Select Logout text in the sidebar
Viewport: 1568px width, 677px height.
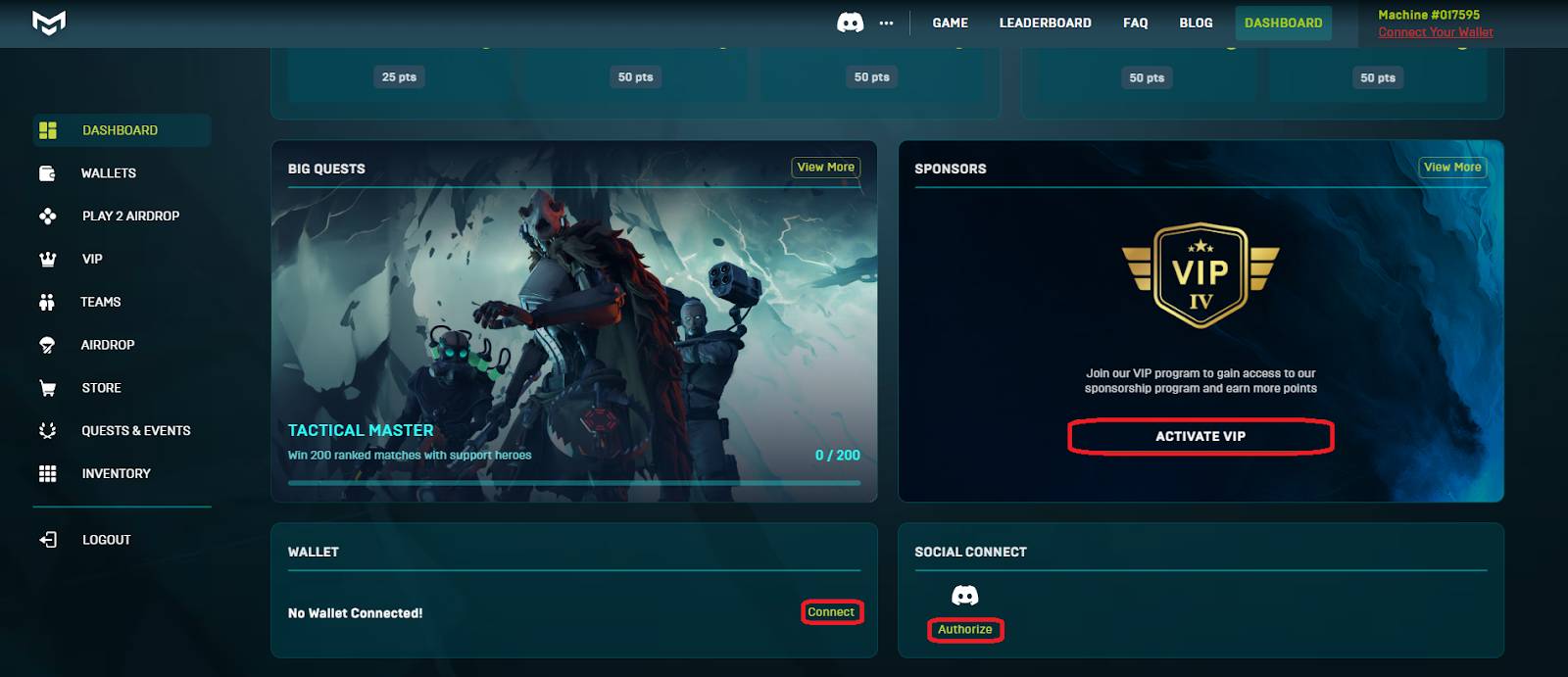click(107, 540)
